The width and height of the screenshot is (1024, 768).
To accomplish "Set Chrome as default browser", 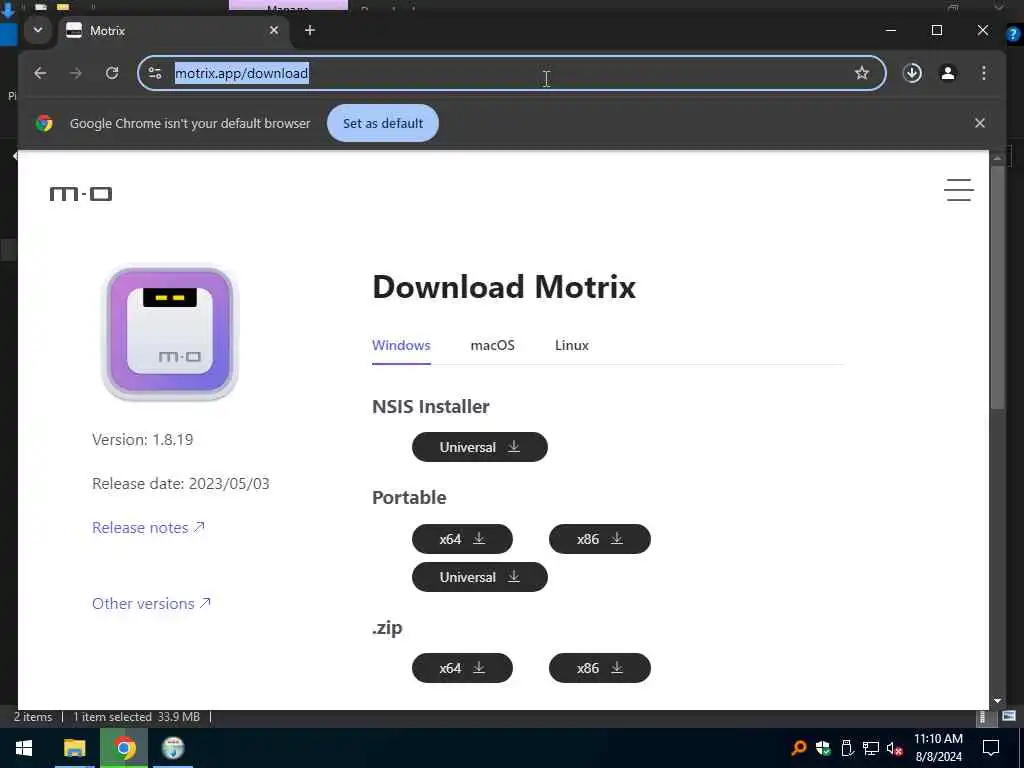I will pos(383,123).
